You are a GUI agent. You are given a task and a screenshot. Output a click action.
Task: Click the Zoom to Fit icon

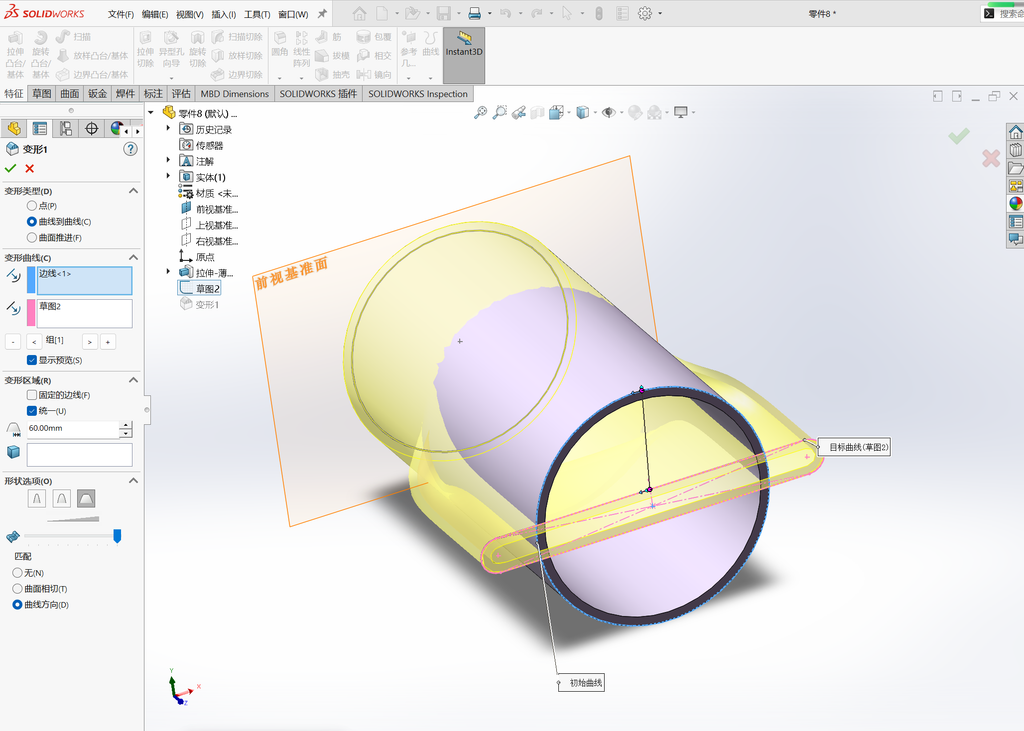tap(480, 112)
